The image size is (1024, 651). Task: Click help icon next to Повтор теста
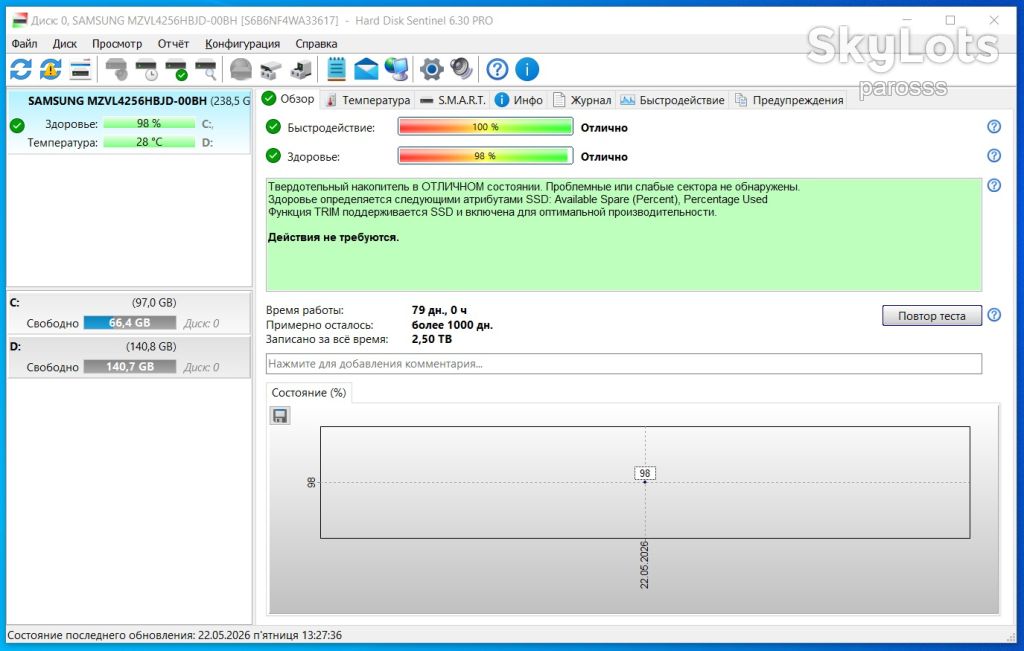[994, 315]
